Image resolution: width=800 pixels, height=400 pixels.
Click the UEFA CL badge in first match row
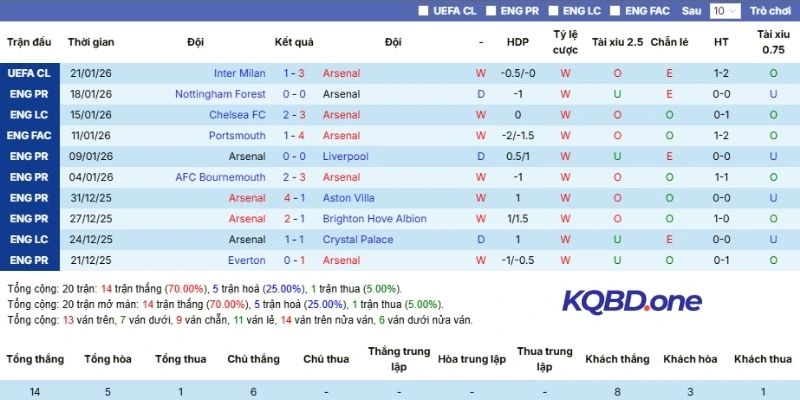28,74
